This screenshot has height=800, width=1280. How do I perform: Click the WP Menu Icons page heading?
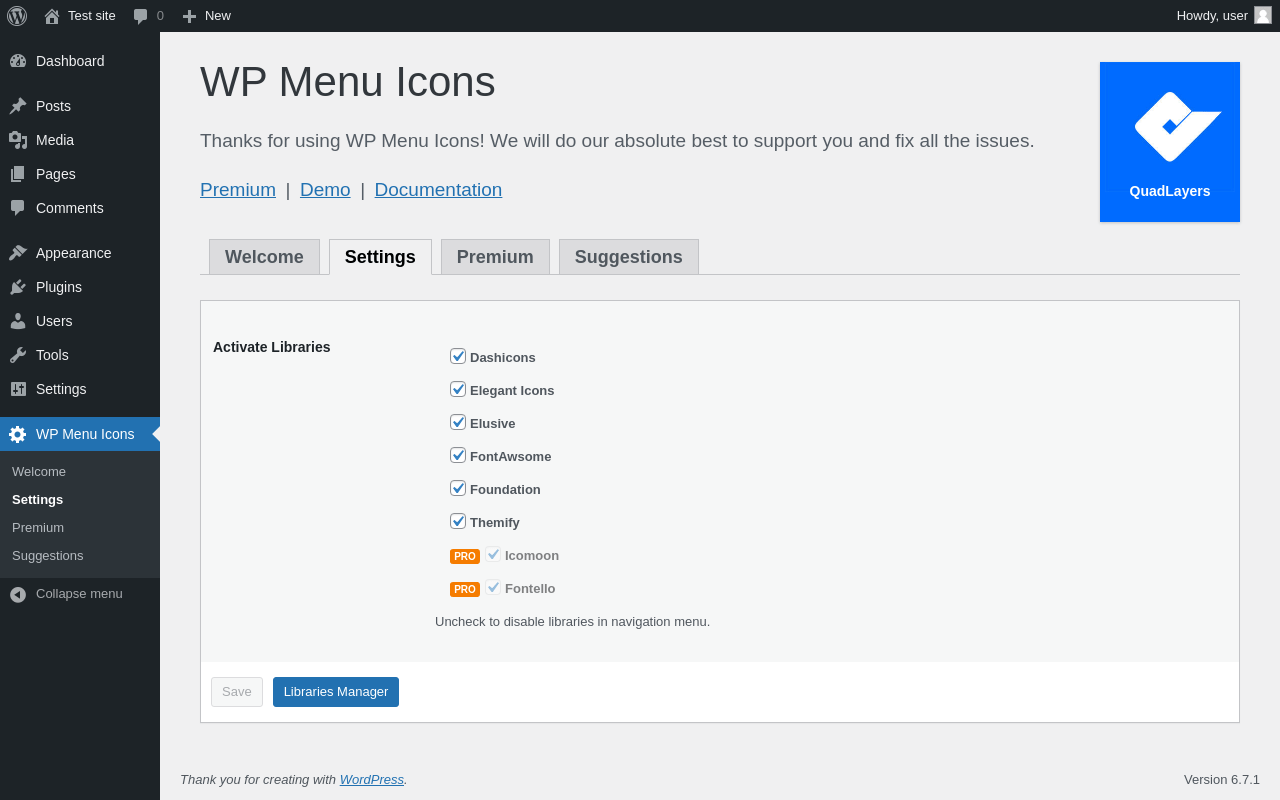[348, 82]
